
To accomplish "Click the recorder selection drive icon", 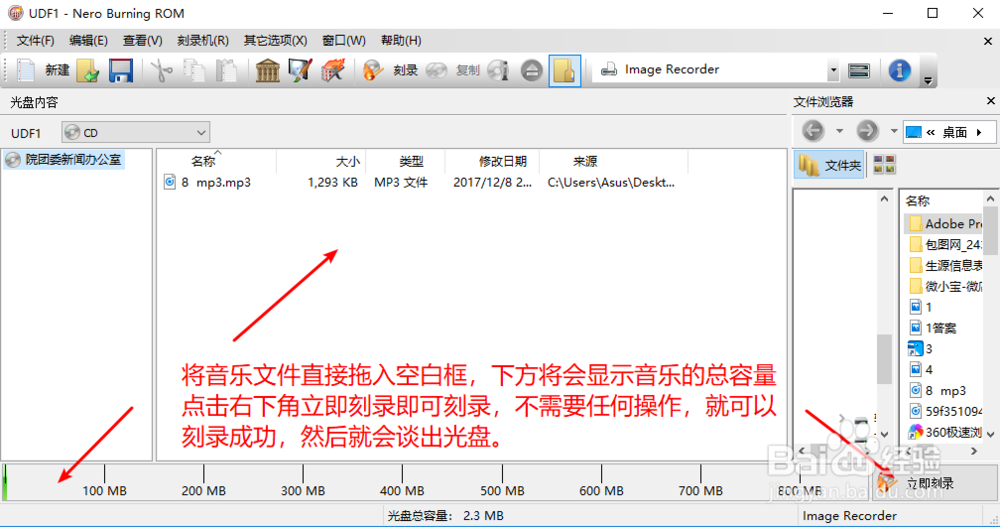I will pyautogui.click(x=859, y=70).
